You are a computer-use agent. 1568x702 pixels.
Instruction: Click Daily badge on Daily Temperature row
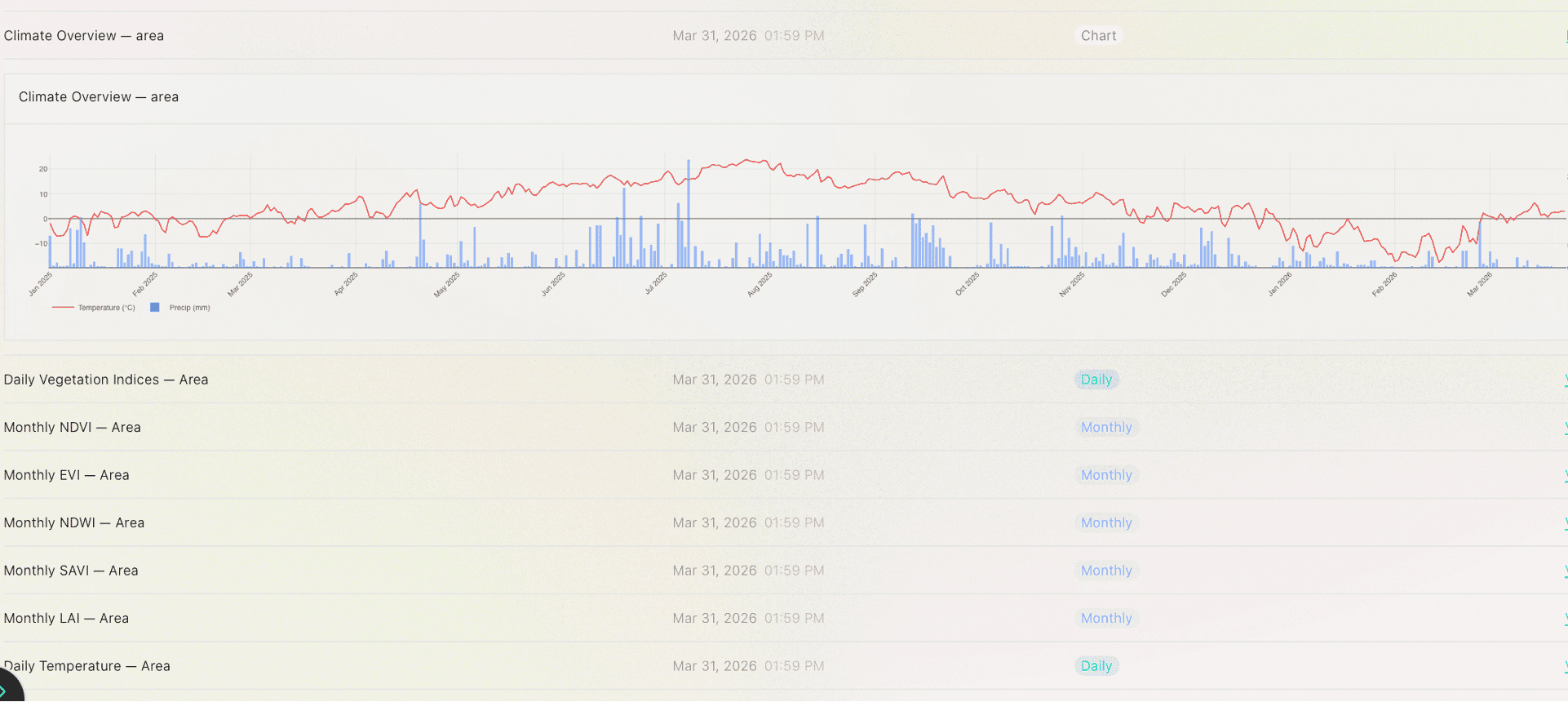tap(1096, 666)
